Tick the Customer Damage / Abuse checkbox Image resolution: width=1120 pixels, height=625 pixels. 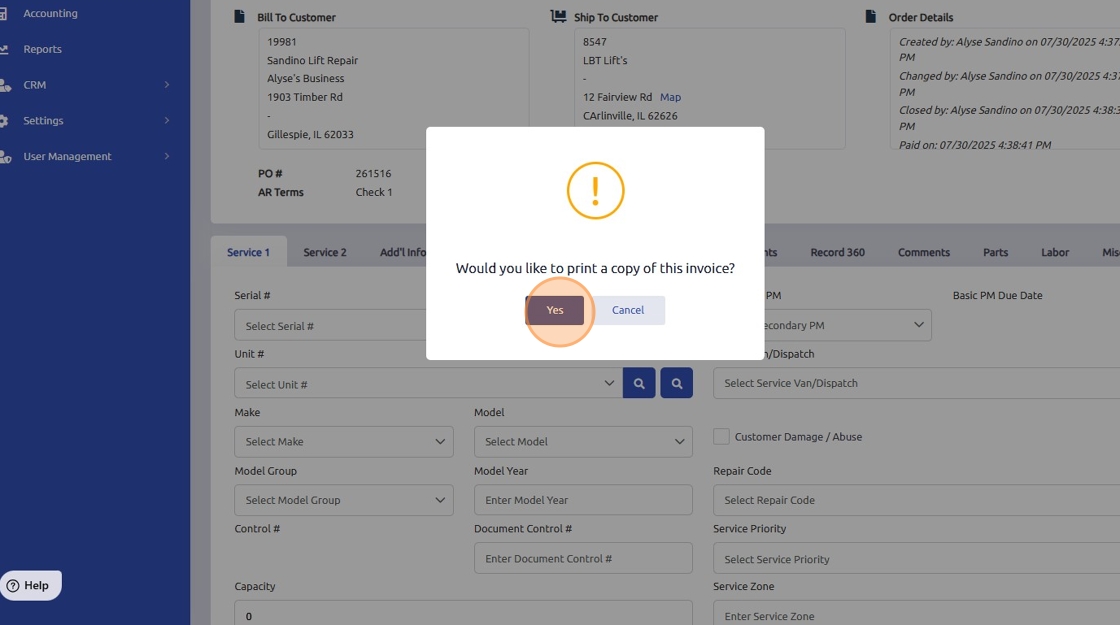tap(721, 436)
